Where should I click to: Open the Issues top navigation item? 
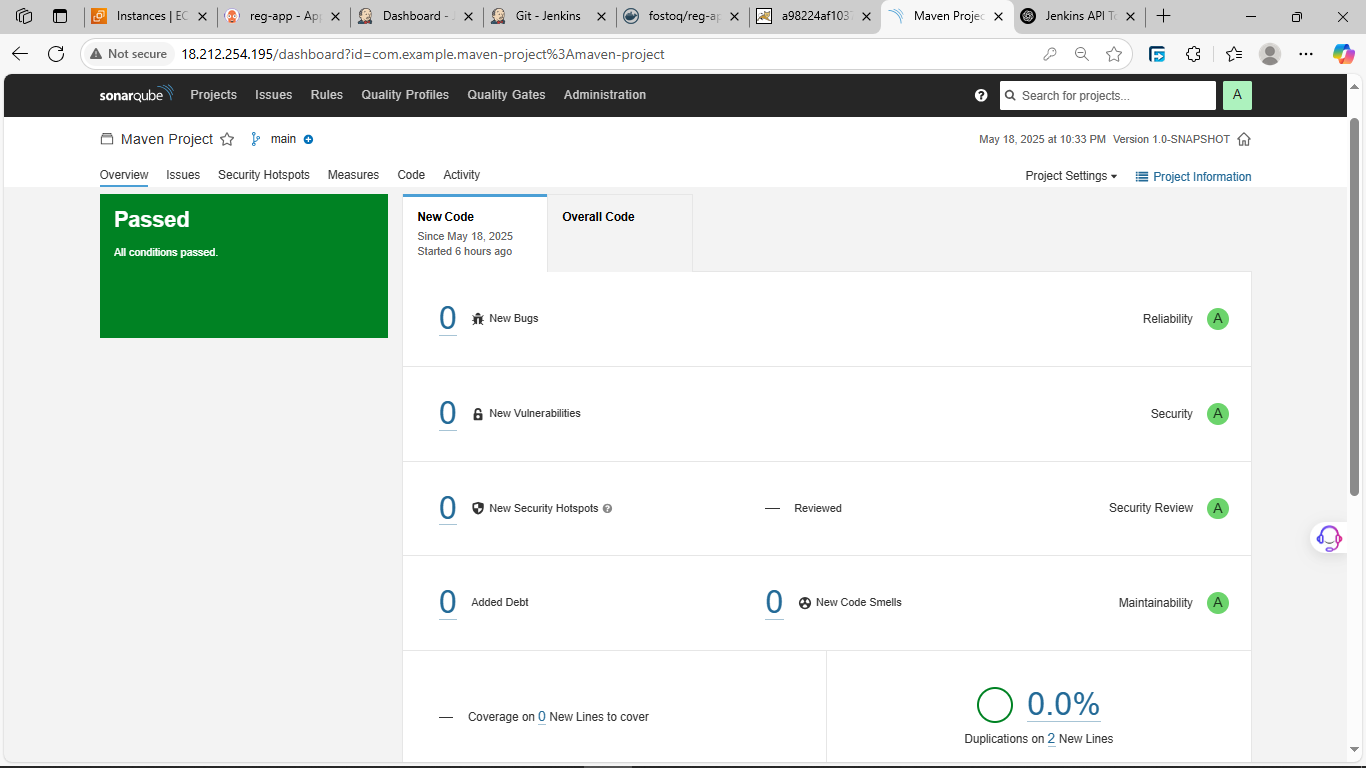pyautogui.click(x=274, y=95)
